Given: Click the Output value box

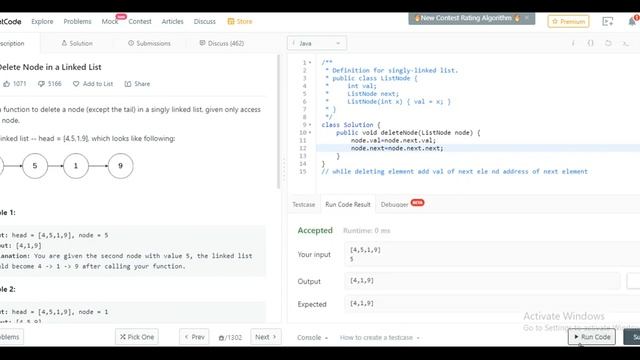Looking at the screenshot, I should click(x=482, y=281).
